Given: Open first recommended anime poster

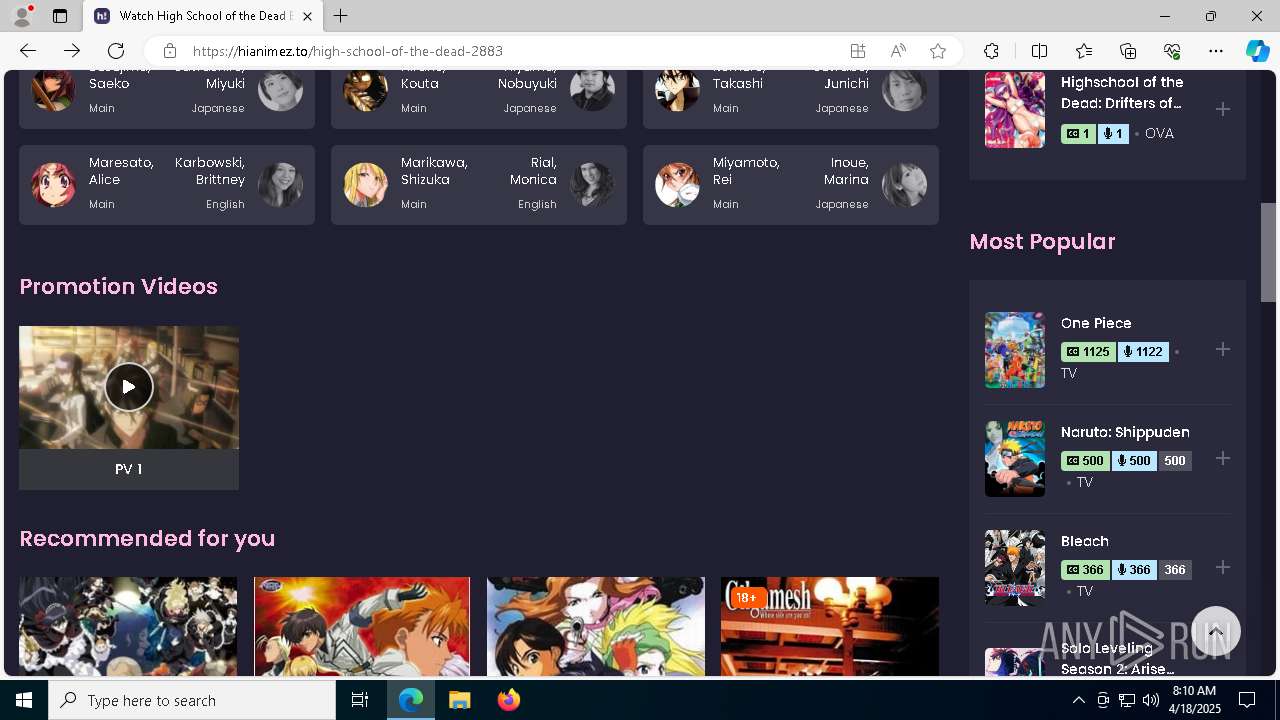Looking at the screenshot, I should click(x=128, y=626).
